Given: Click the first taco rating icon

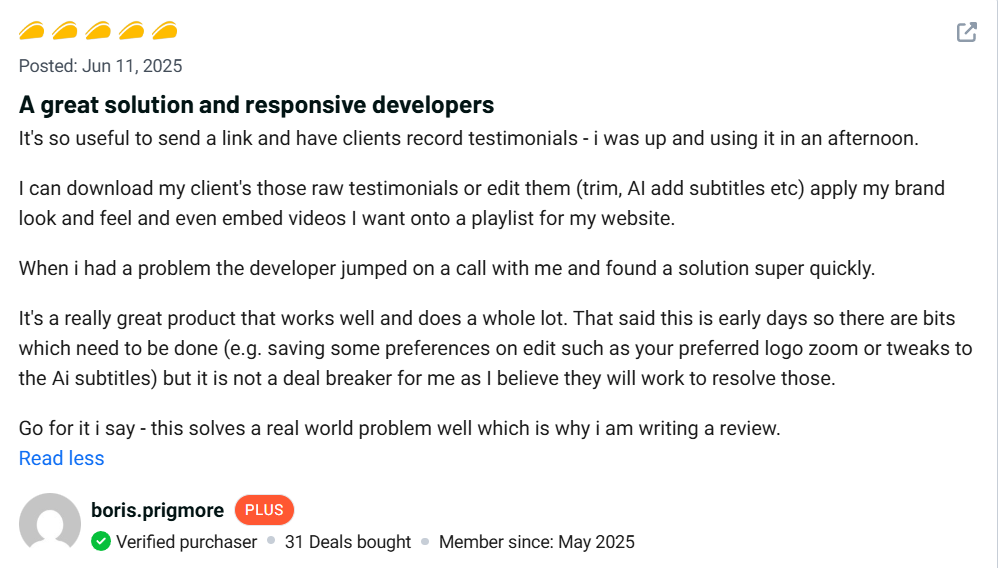Looking at the screenshot, I should [x=32, y=31].
